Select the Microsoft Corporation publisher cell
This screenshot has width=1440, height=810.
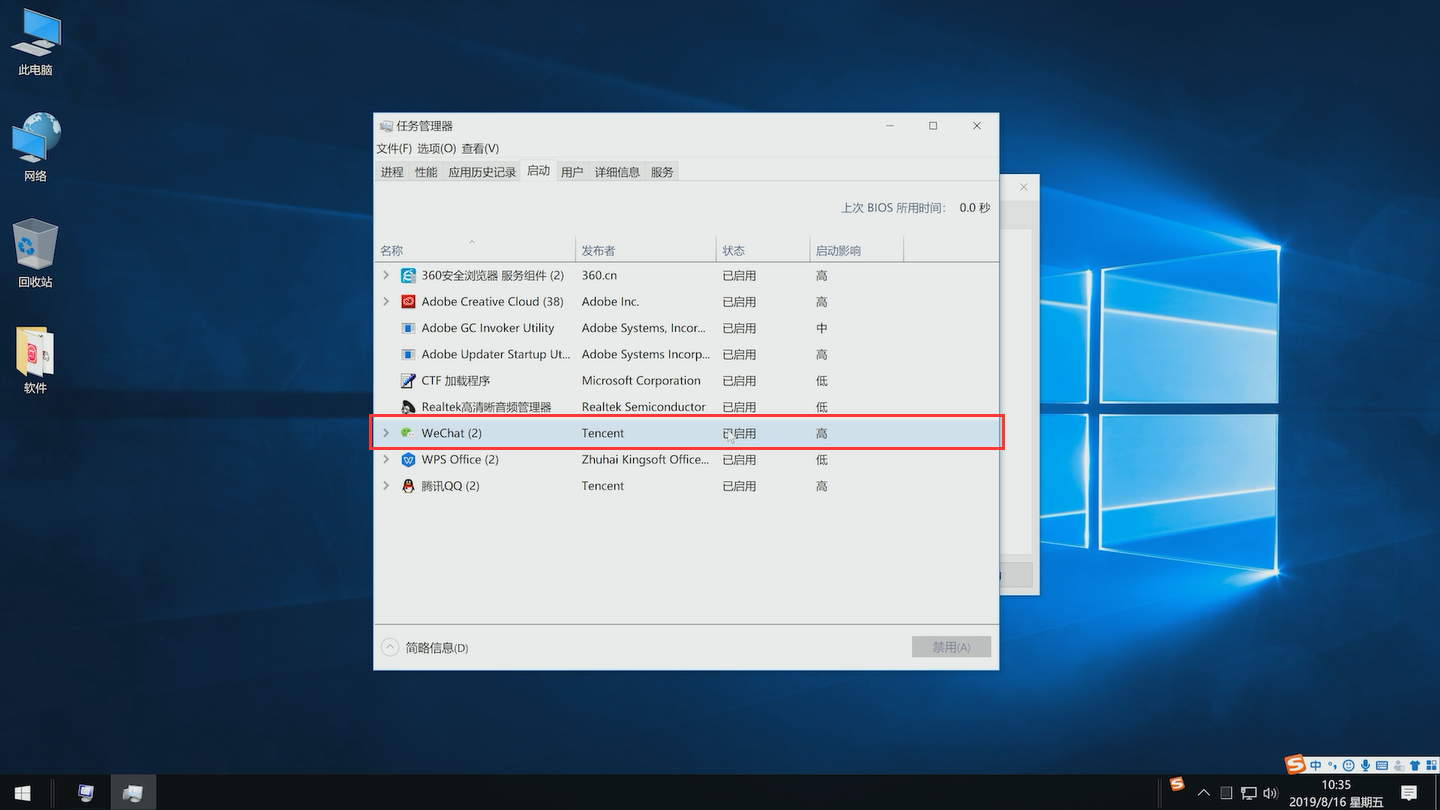click(641, 380)
